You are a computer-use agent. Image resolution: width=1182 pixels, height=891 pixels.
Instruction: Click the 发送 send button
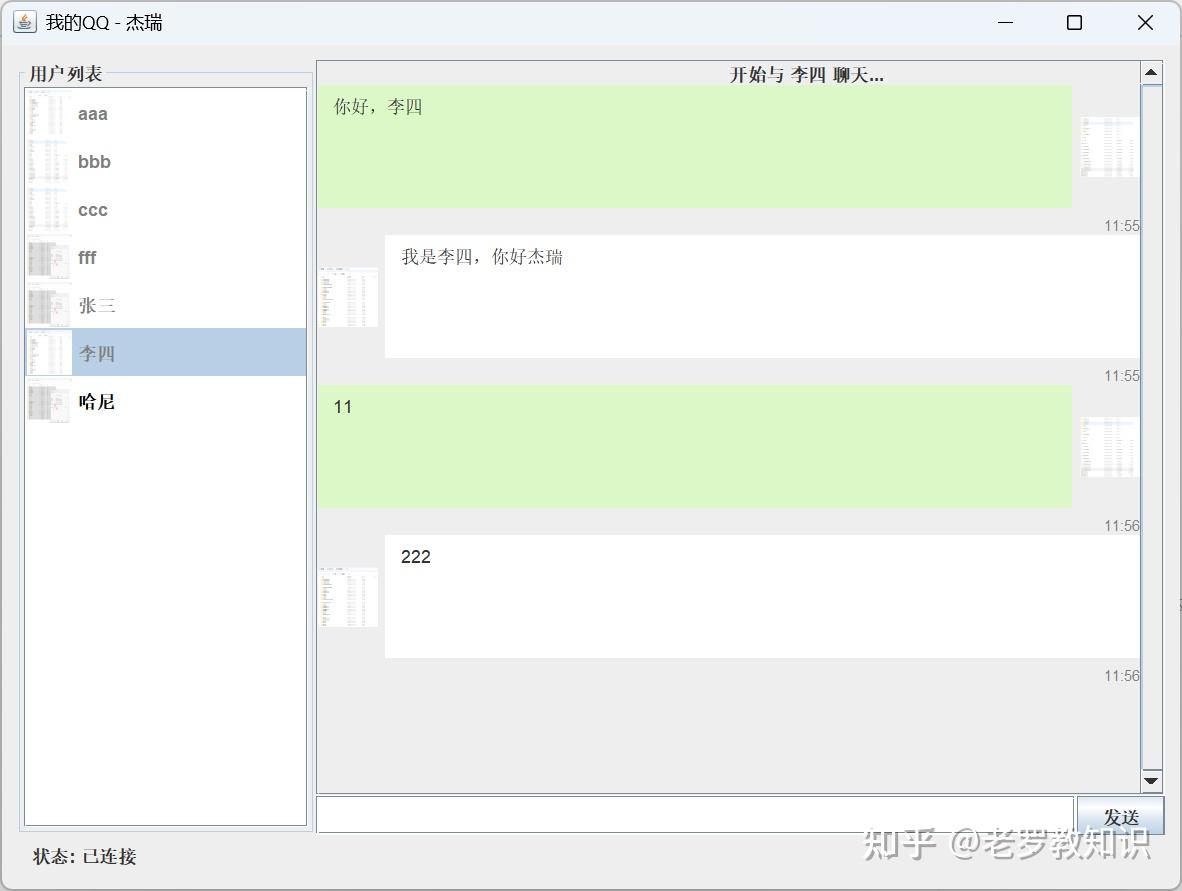[1120, 816]
